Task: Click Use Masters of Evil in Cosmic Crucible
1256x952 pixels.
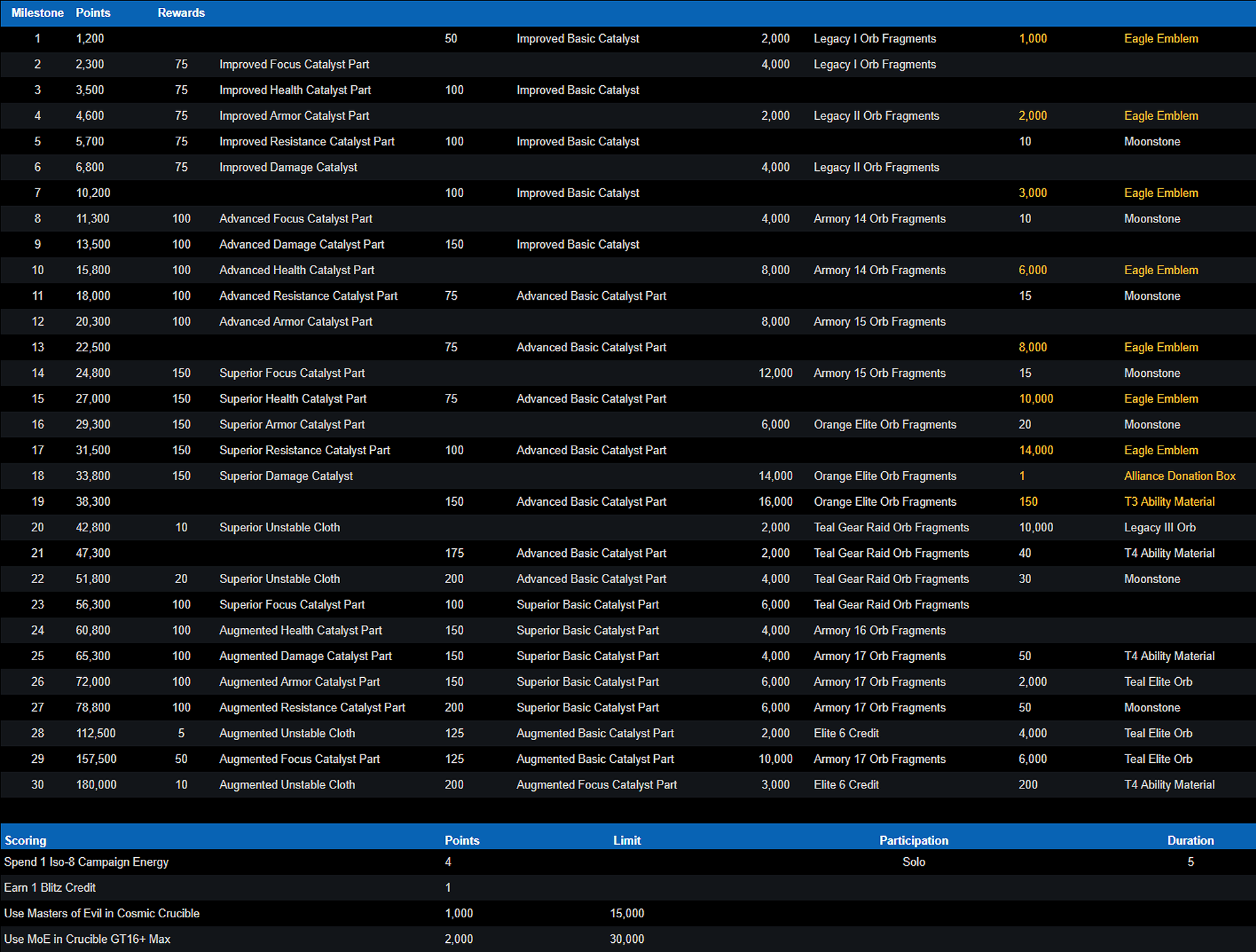Action: coord(101,913)
